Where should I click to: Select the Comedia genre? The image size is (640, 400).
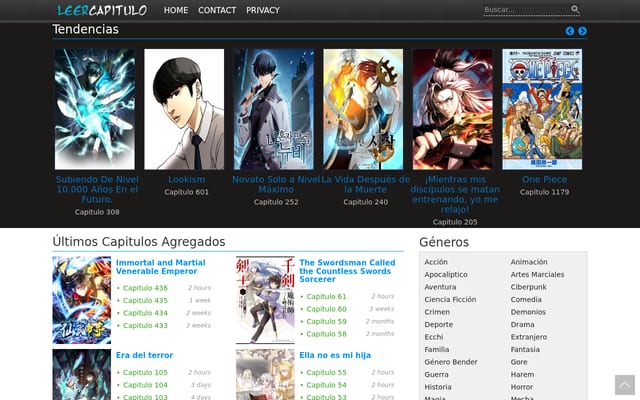point(526,300)
